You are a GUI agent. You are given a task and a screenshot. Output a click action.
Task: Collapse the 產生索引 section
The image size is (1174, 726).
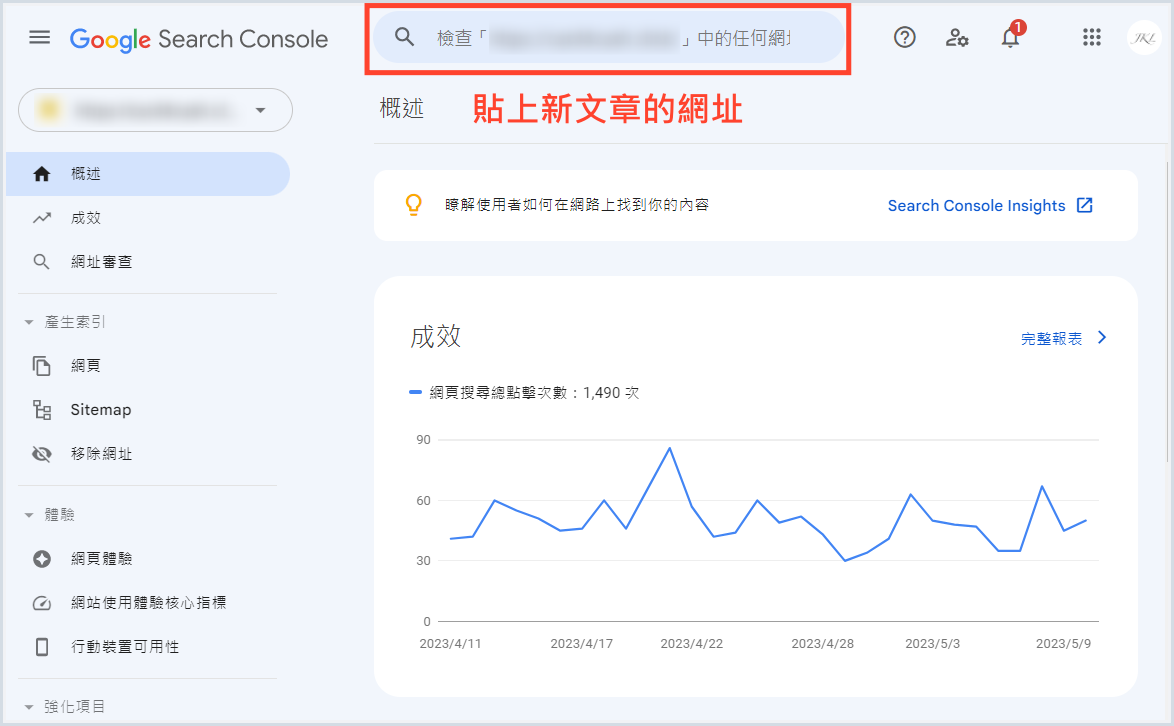click(29, 322)
